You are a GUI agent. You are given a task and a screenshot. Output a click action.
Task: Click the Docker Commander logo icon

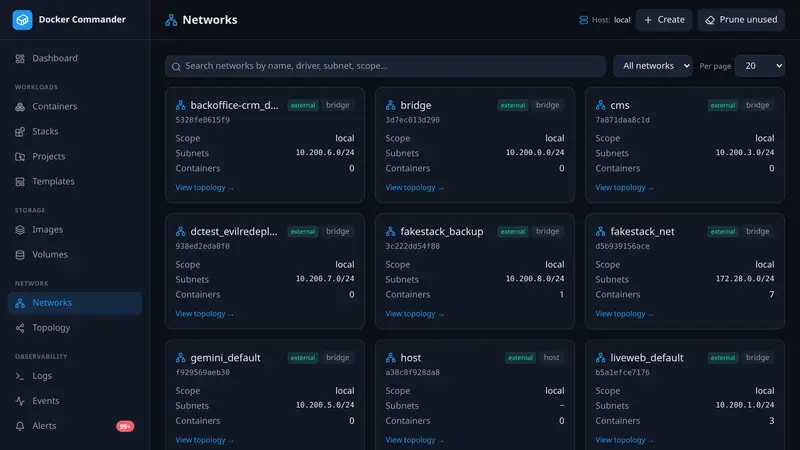click(22, 20)
